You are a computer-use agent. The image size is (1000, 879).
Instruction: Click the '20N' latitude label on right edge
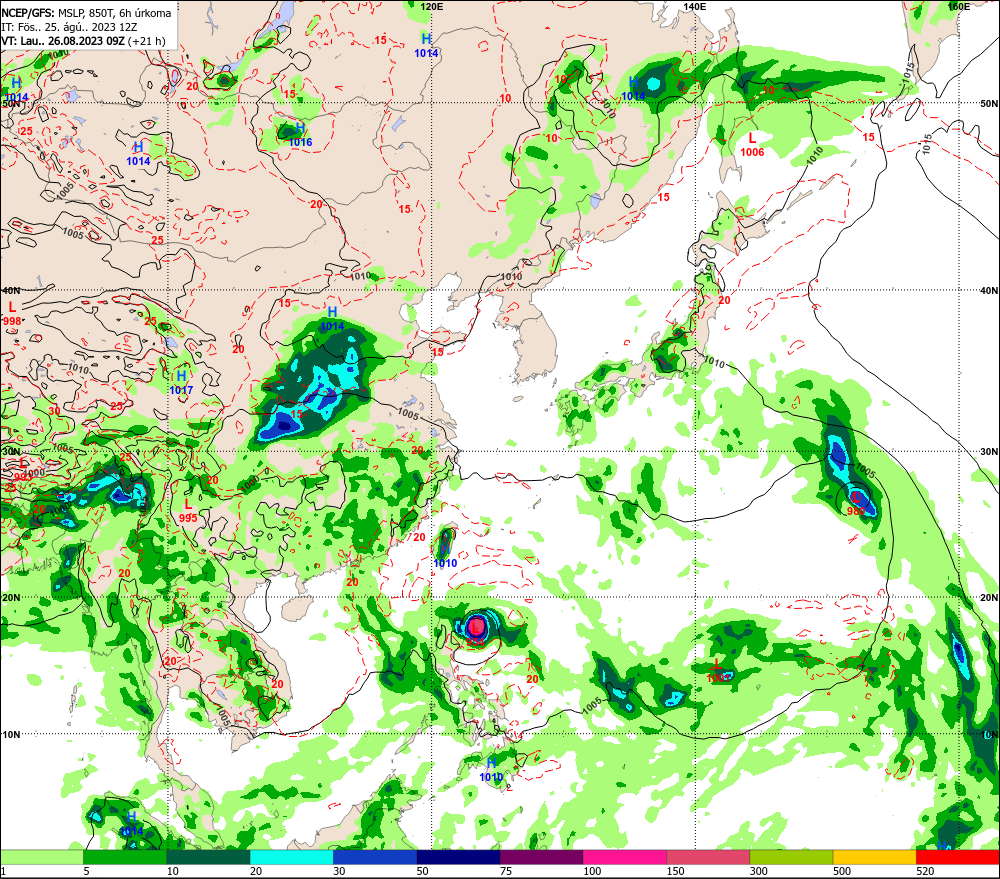tap(989, 598)
